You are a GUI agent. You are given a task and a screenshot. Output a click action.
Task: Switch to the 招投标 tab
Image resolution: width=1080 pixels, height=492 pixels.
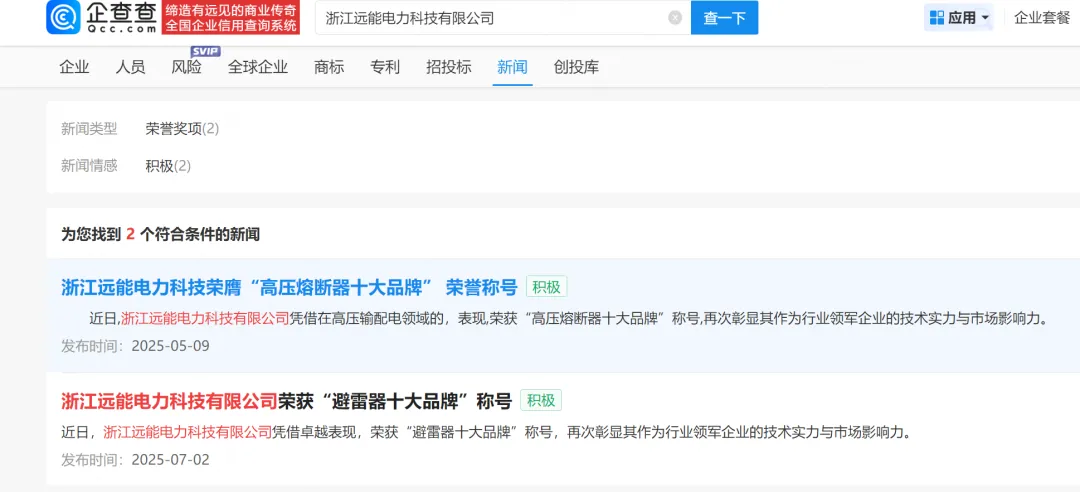[448, 67]
